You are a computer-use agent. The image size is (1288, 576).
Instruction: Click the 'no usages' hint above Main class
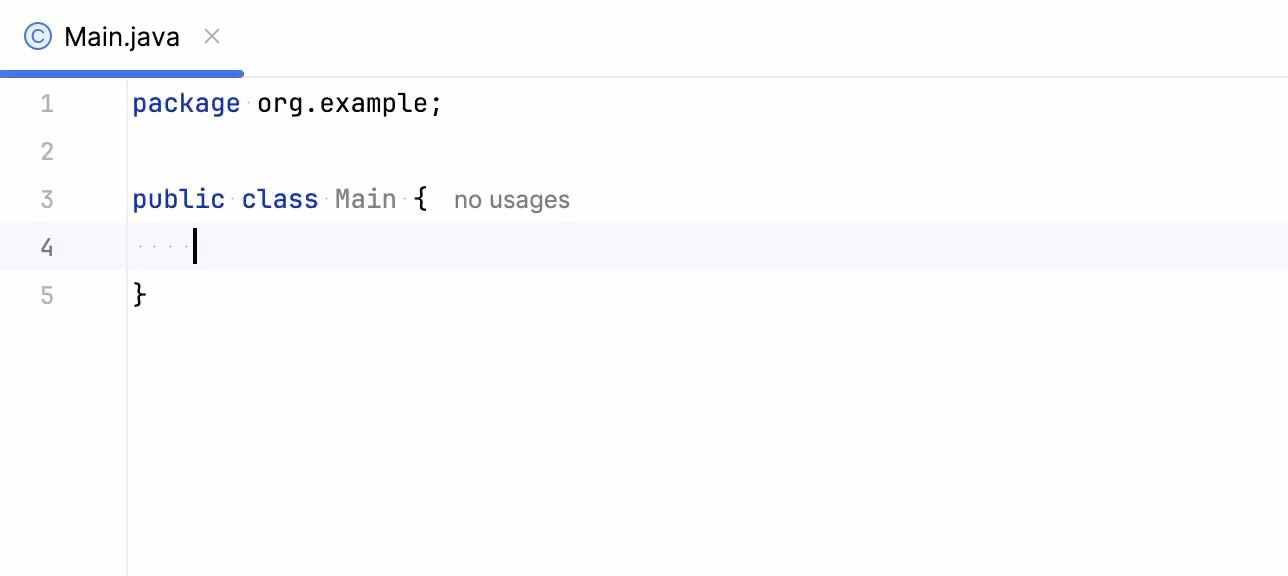tap(511, 199)
